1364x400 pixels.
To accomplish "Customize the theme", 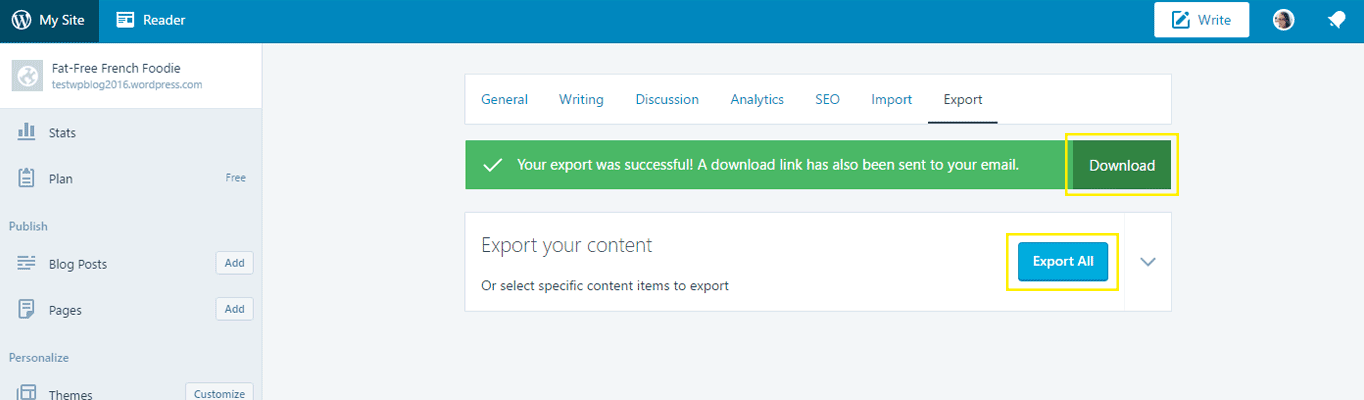I will point(219,393).
